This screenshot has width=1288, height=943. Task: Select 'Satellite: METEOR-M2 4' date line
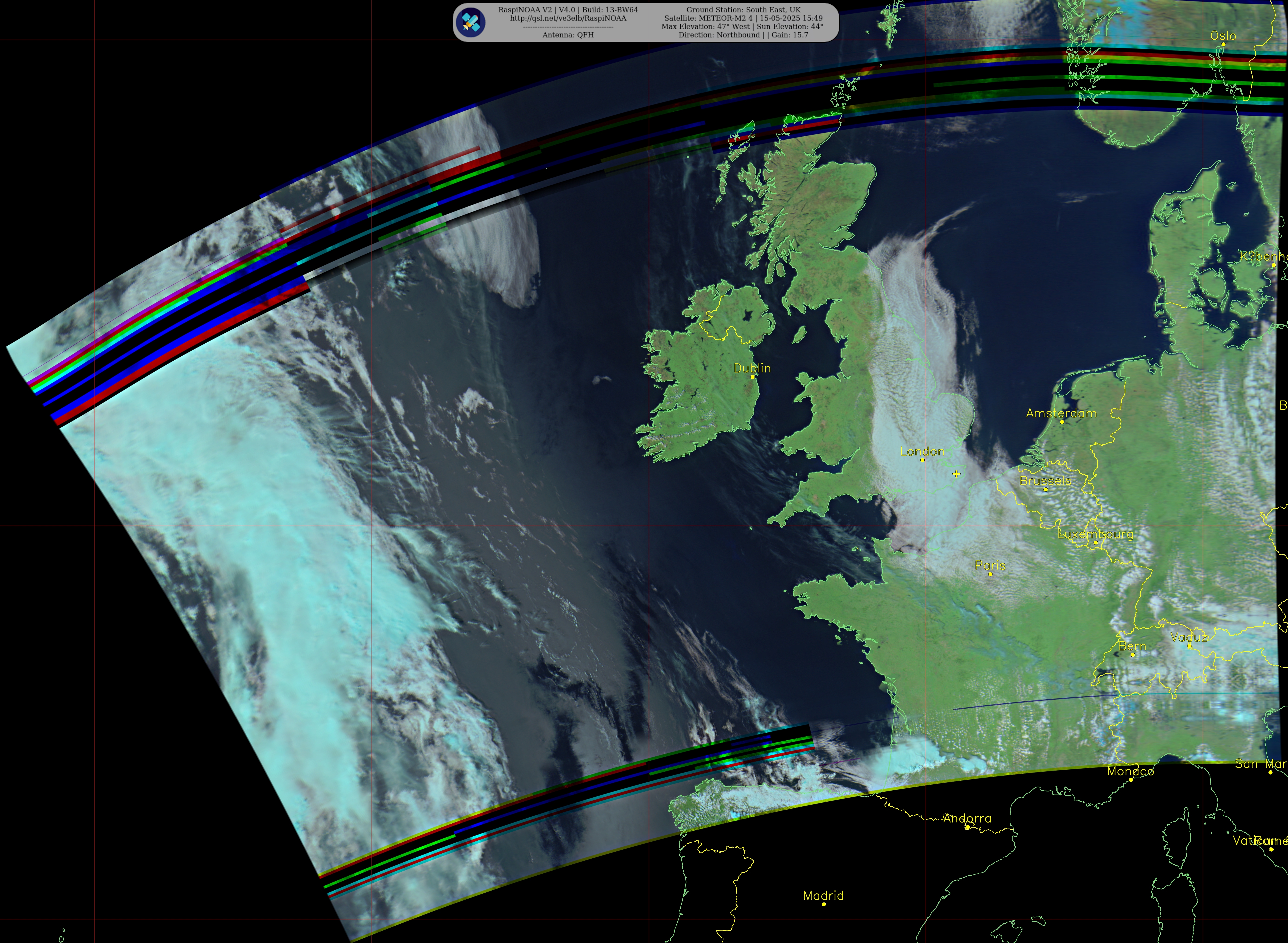coord(743,18)
